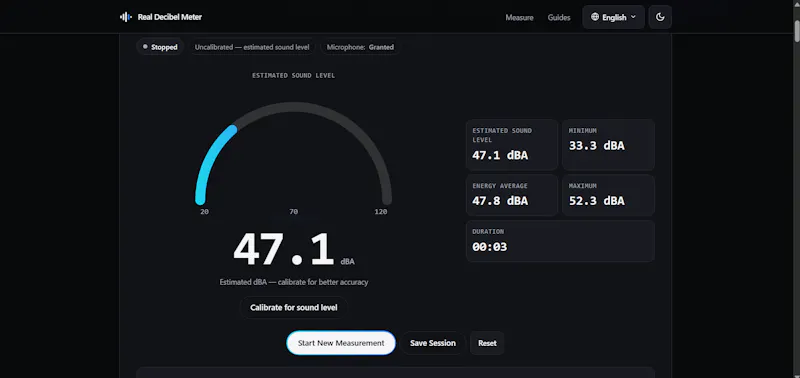Image resolution: width=800 pixels, height=378 pixels.
Task: Click the large 47.1 reading
Action: tap(284, 250)
